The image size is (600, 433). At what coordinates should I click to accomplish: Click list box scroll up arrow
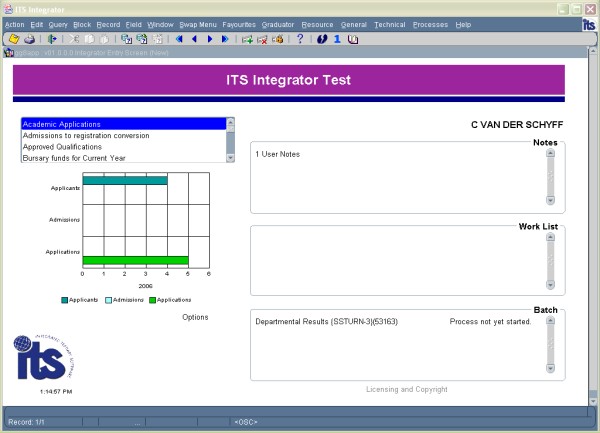(230, 122)
